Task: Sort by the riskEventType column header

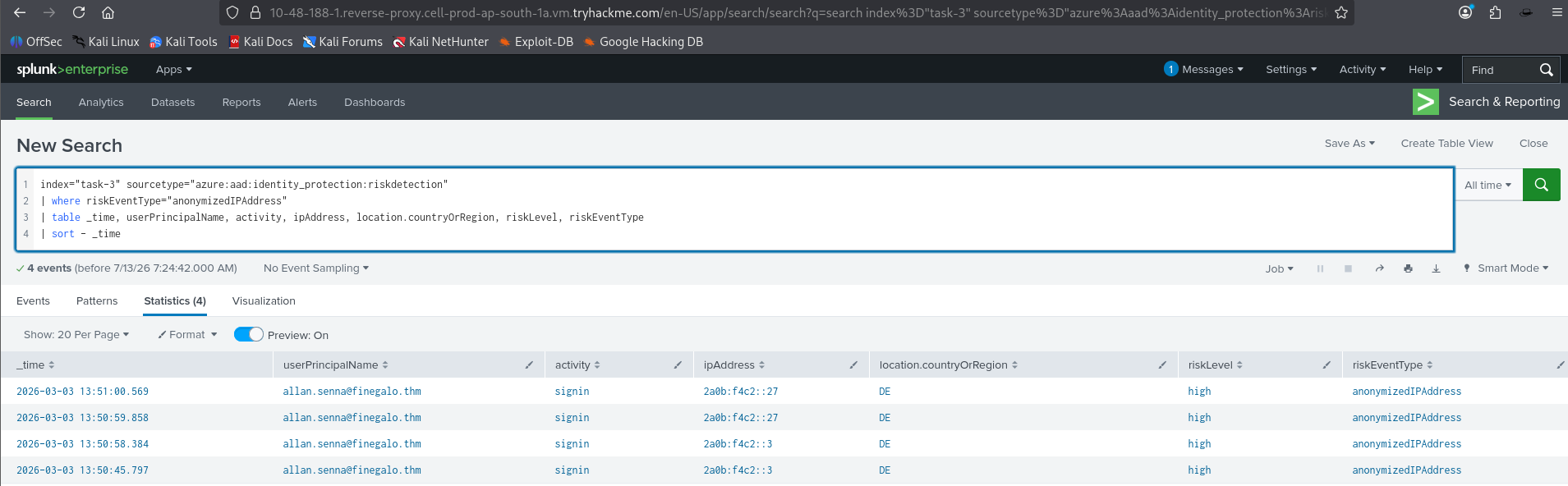Action: pos(1392,364)
